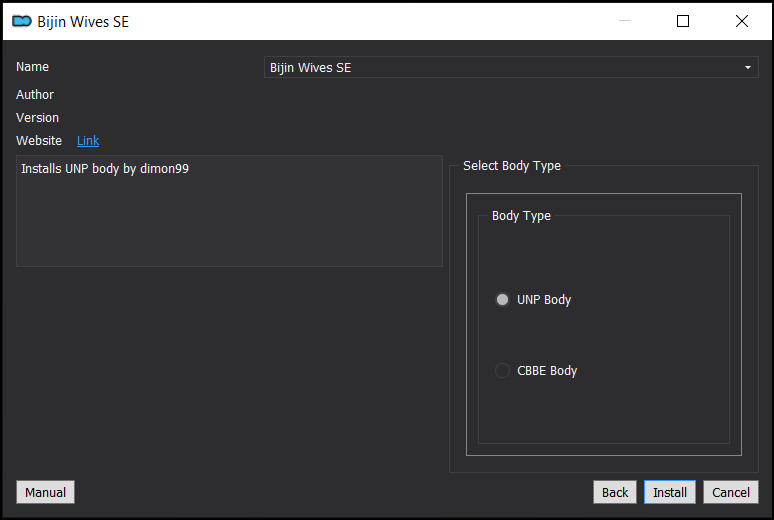Click the Version label
The width and height of the screenshot is (774, 520).
[x=38, y=118]
